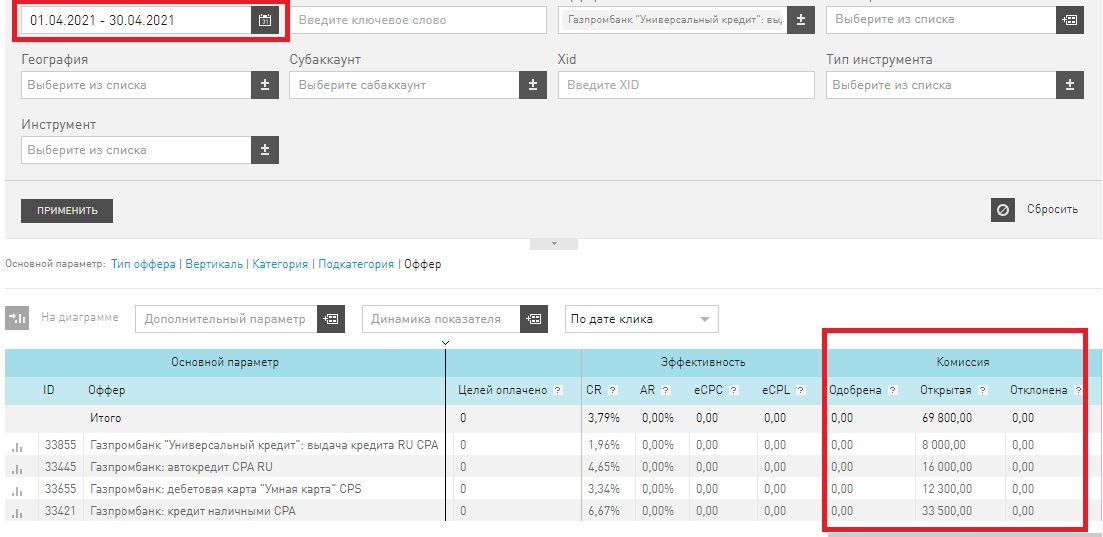Click the Эффективность group header
1103x537 pixels.
(703, 362)
